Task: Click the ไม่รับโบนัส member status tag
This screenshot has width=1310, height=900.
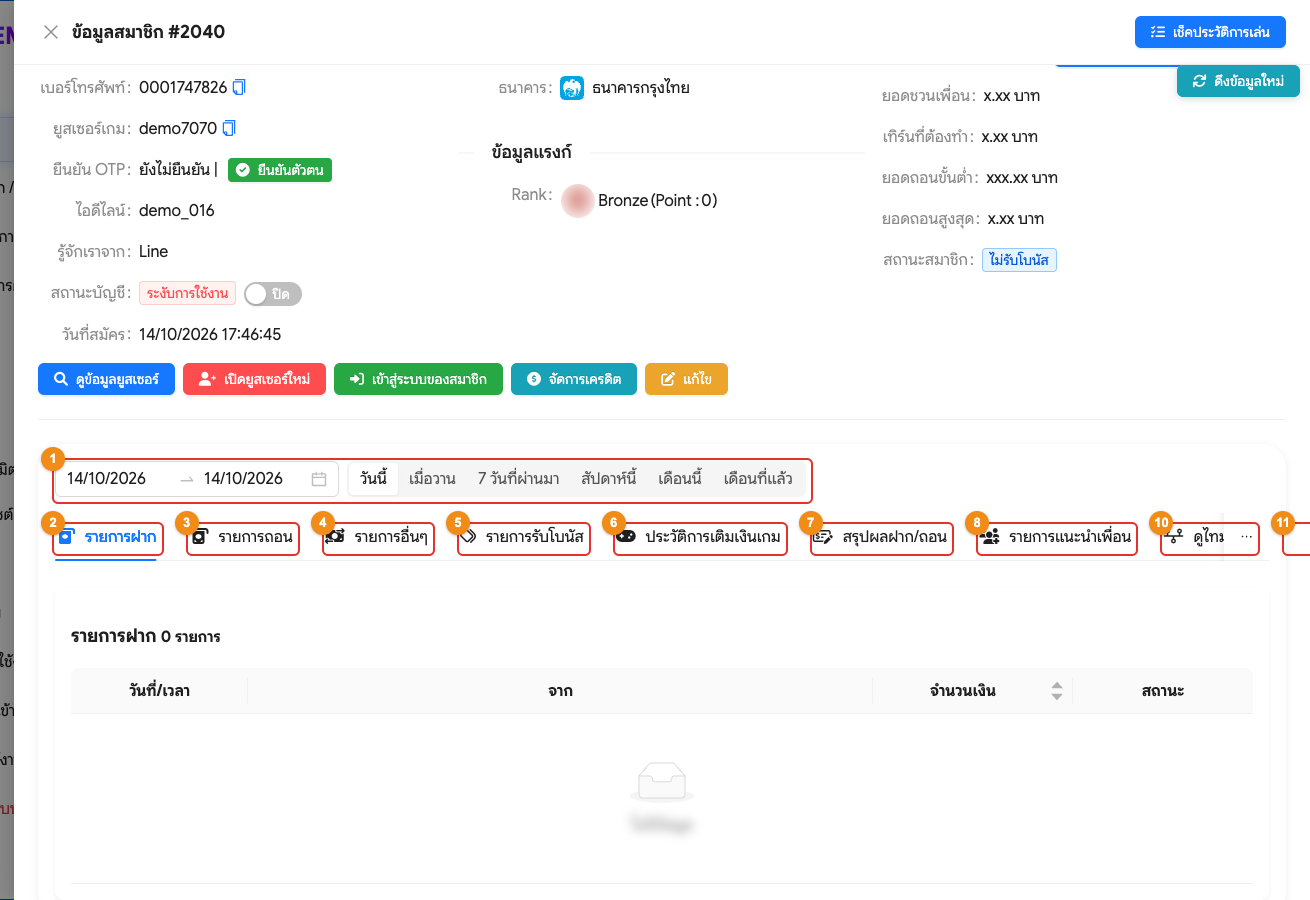Action: pos(1020,260)
